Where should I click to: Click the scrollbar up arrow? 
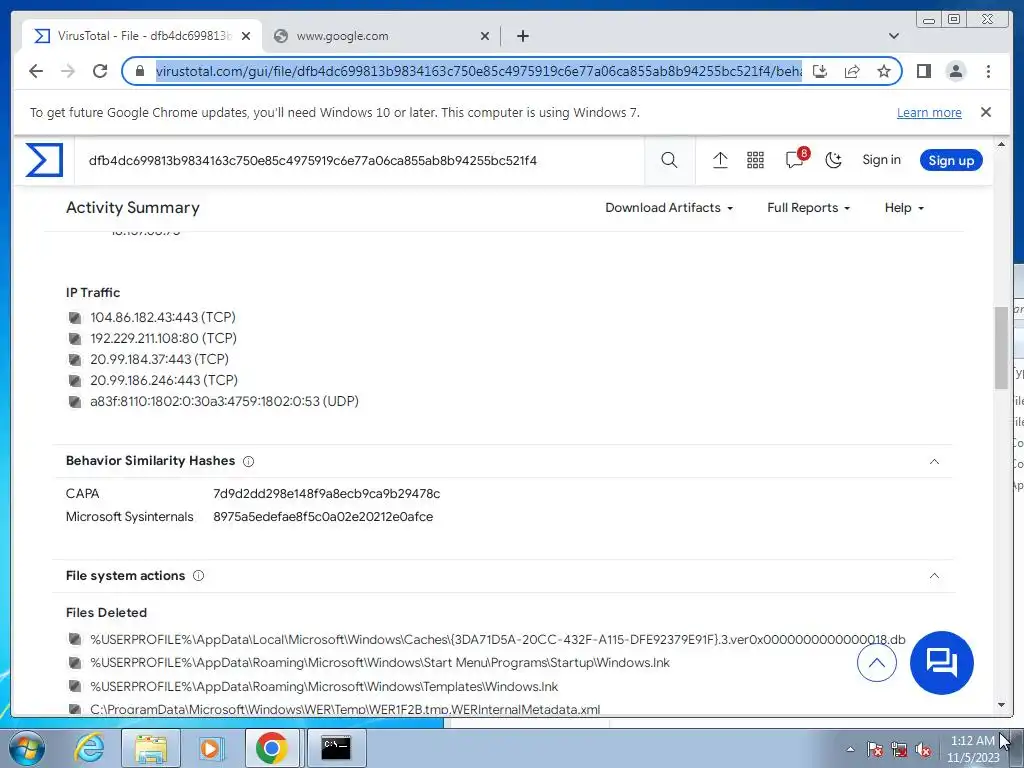(x=1001, y=144)
